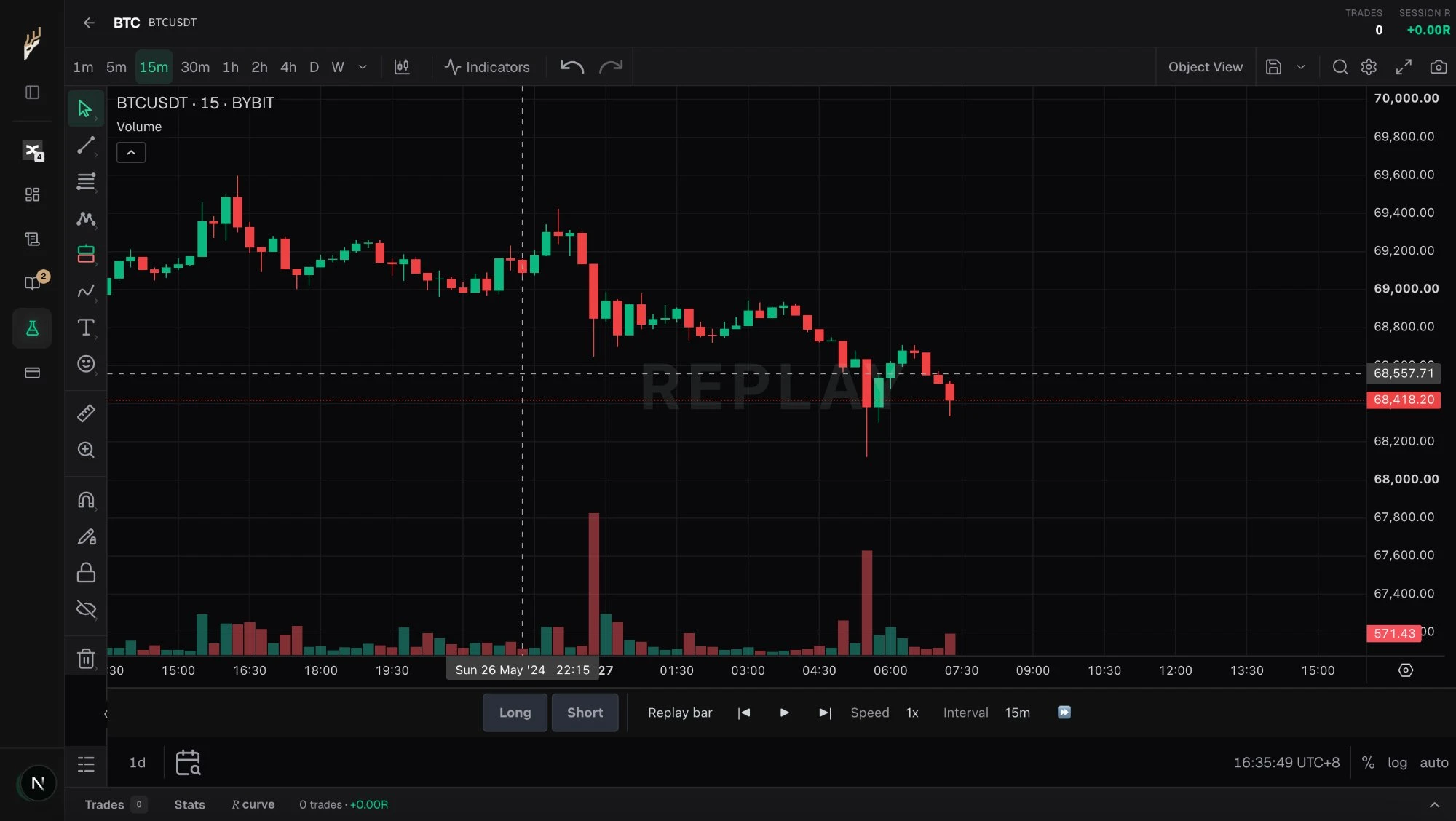
Task: Open save layout dropdown arrow
Action: click(x=1301, y=67)
